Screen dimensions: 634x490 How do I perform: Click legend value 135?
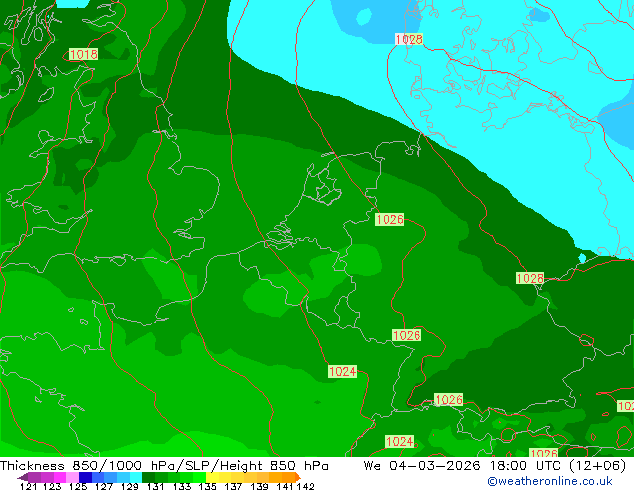pyautogui.click(x=208, y=486)
